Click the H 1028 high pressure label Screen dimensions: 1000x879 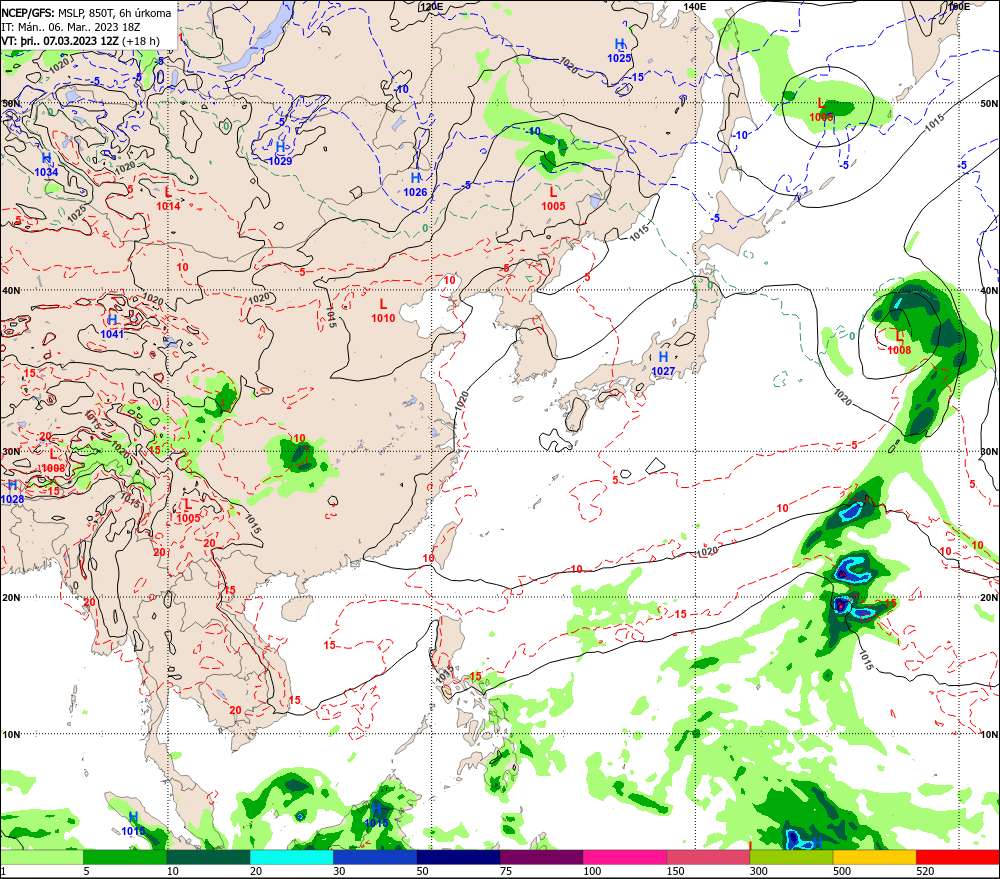[x=12, y=492]
